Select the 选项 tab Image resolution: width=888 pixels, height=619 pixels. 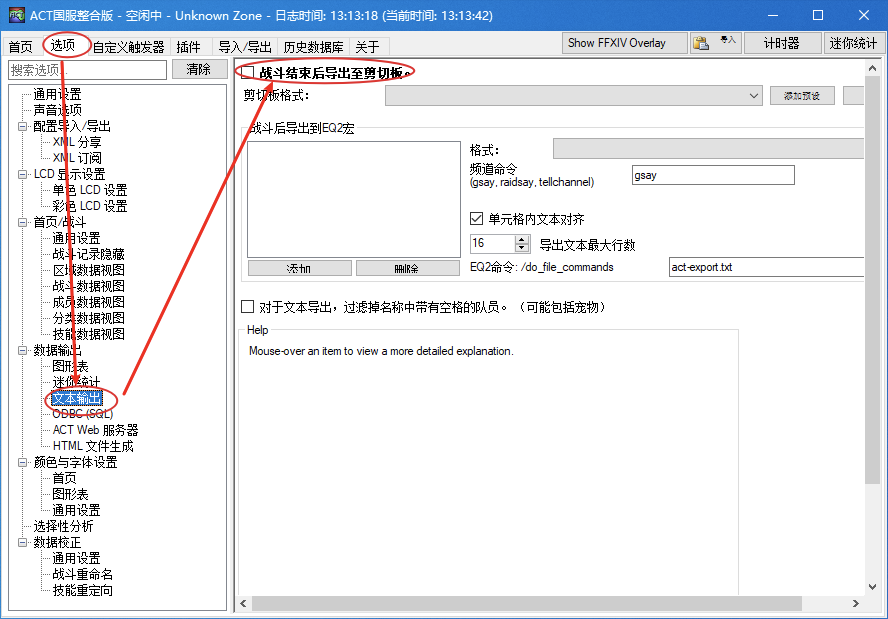coord(63,45)
